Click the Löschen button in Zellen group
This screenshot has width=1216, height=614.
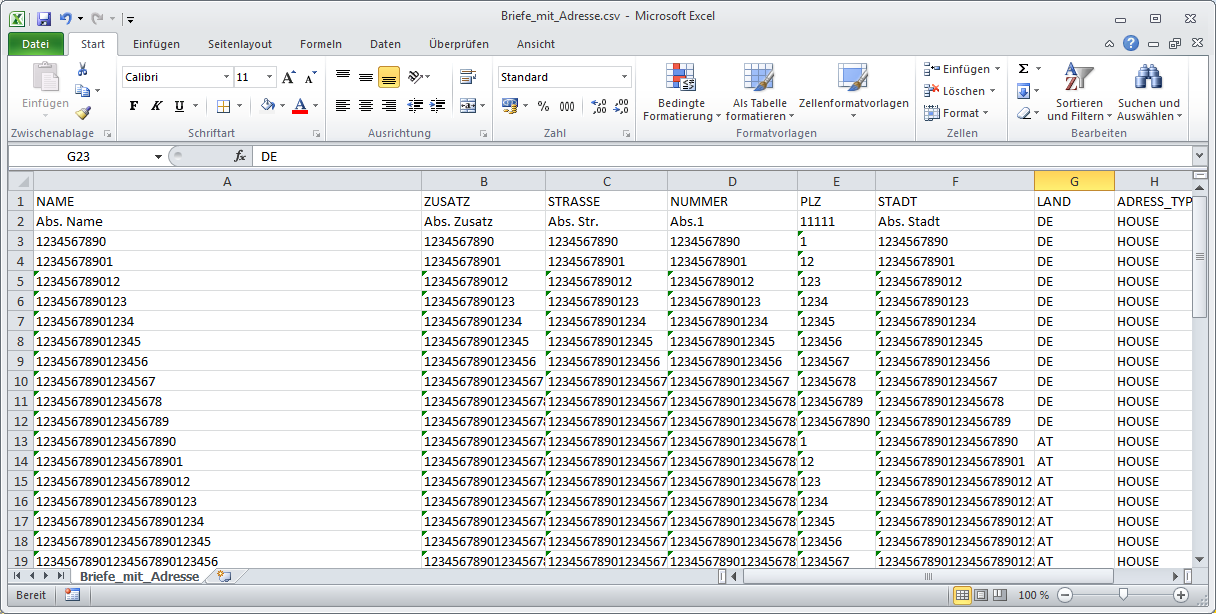(x=955, y=91)
